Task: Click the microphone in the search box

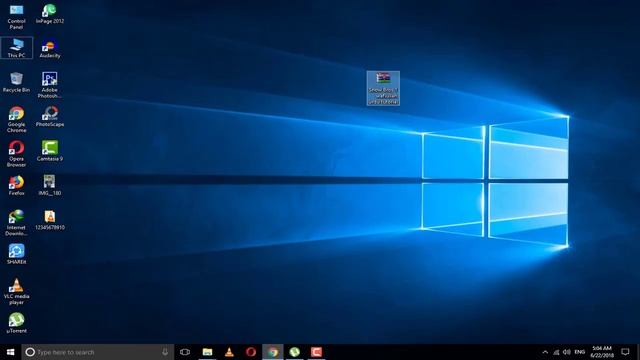Action: coord(165,352)
